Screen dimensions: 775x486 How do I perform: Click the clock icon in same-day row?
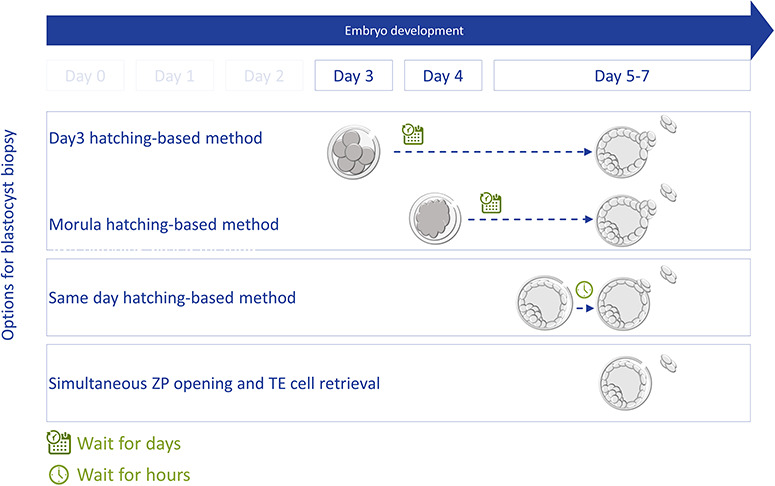click(584, 289)
